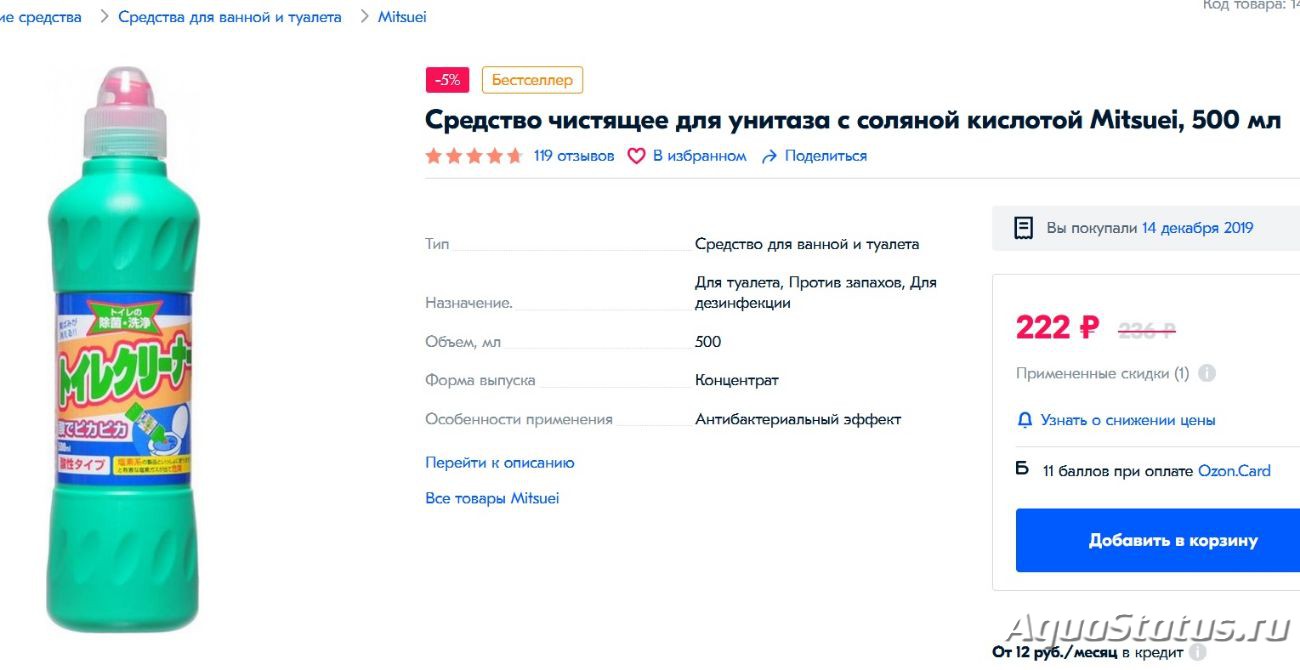Click the Особенности применения label
Screen dimensions: 1300x670
tap(519, 419)
